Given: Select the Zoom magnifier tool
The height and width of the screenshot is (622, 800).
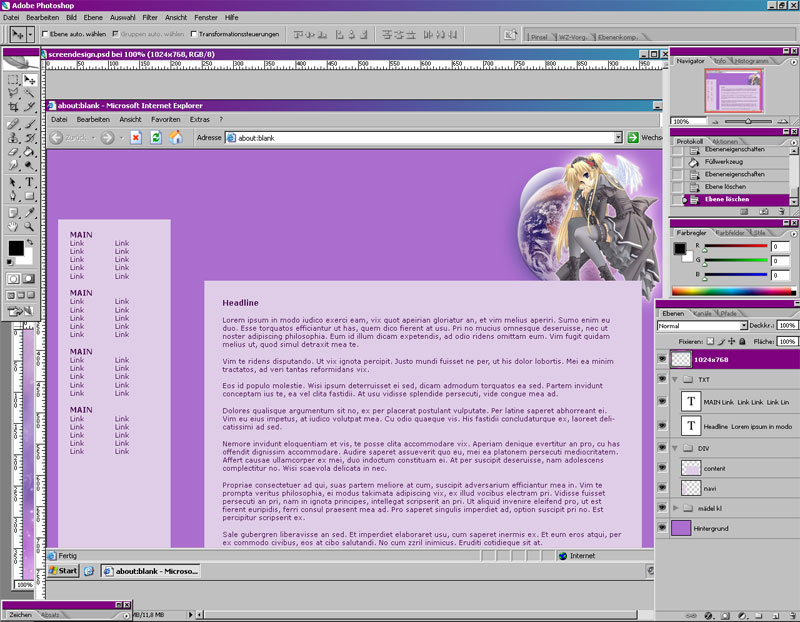Looking at the screenshot, I should click(30, 226).
